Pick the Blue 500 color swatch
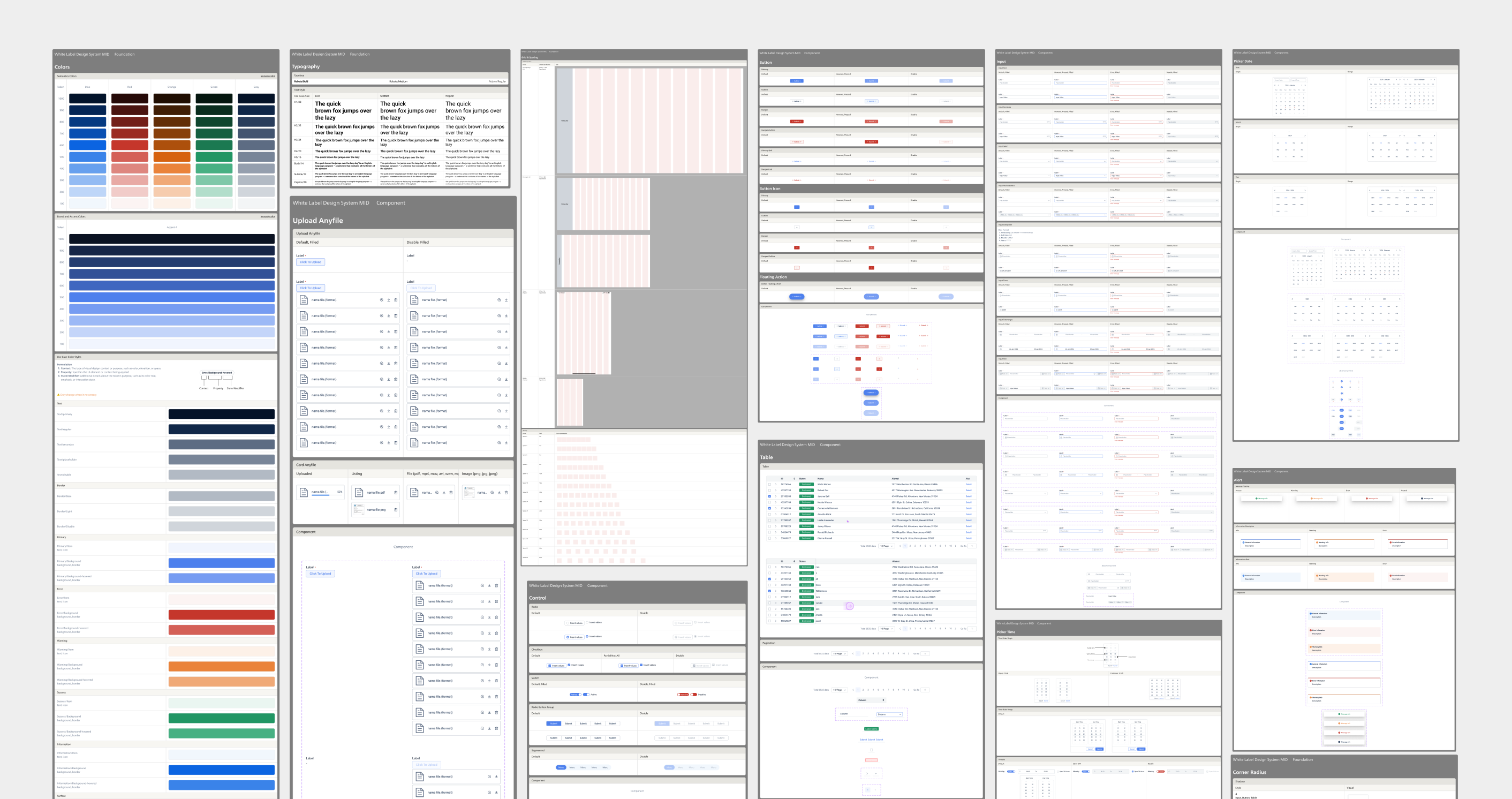The height and width of the screenshot is (799, 1512). (x=87, y=157)
